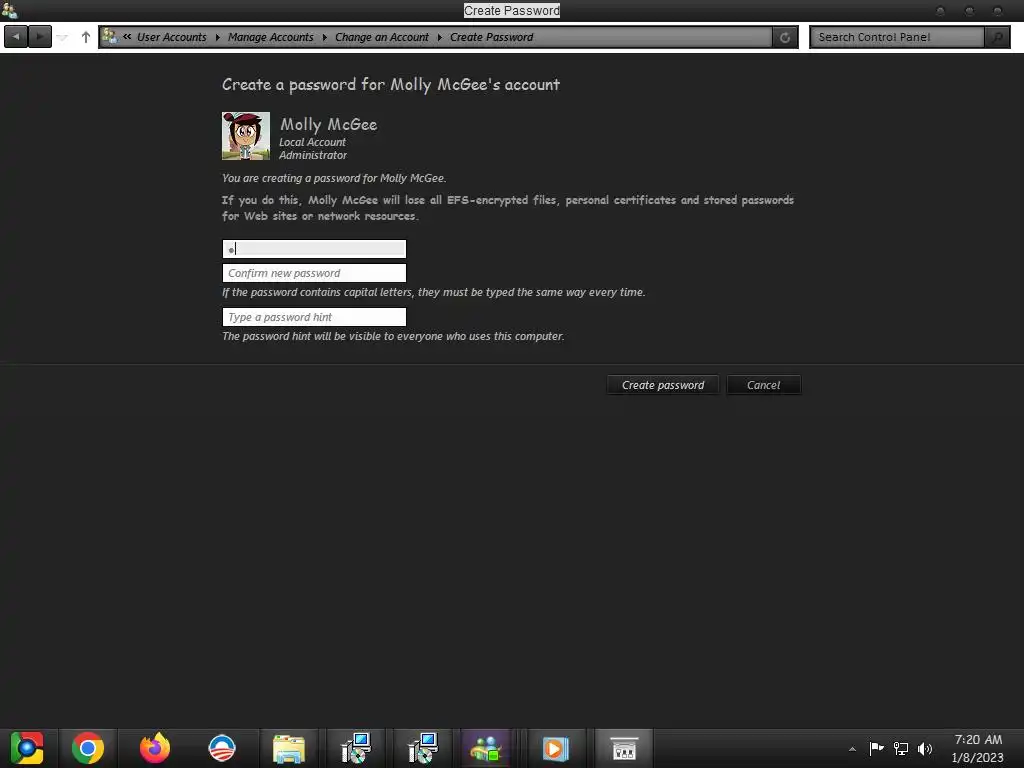This screenshot has width=1024, height=768.
Task: Go back with the Back arrow button
Action: tap(16, 37)
